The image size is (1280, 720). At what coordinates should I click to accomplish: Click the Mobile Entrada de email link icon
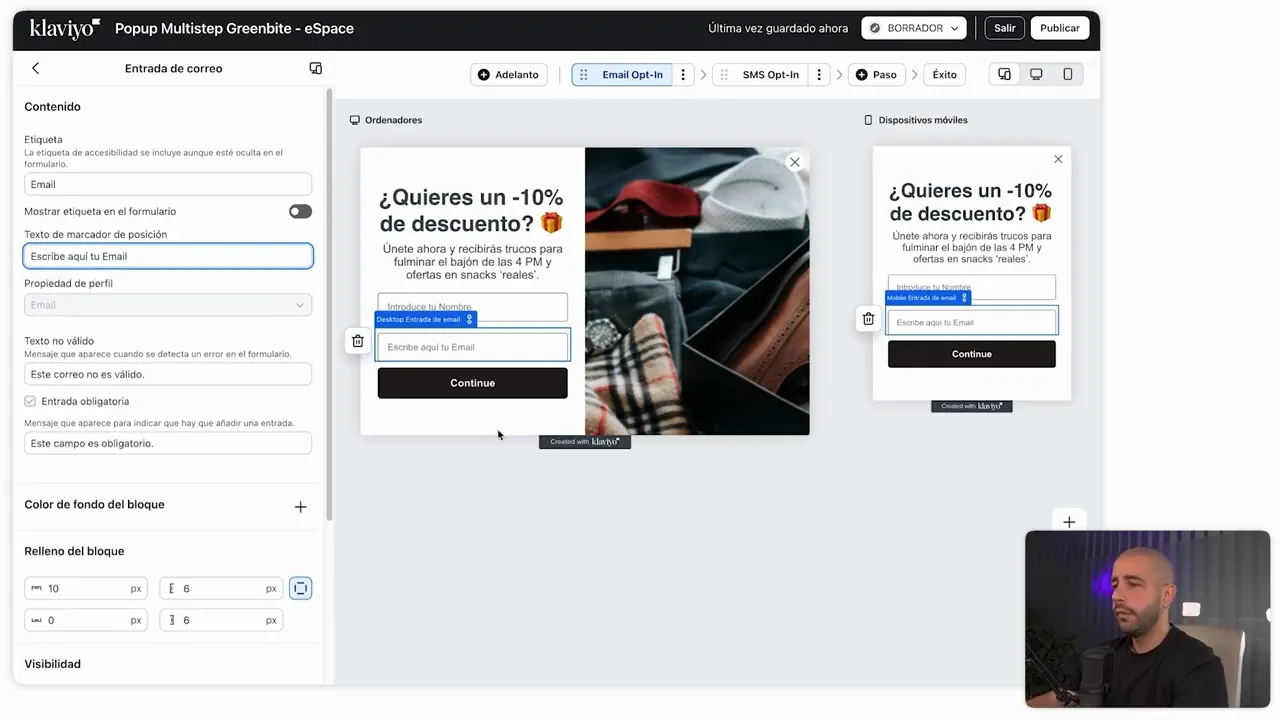coord(964,298)
